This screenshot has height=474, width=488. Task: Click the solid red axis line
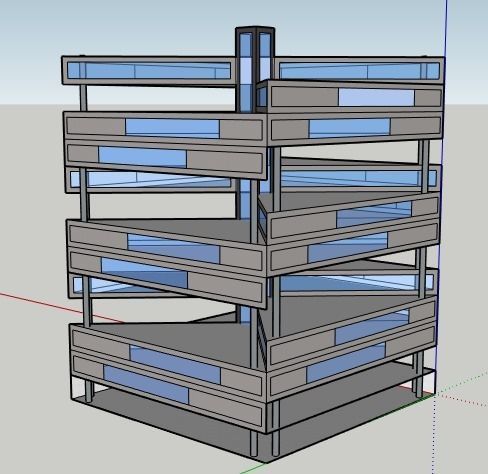pos(62,308)
